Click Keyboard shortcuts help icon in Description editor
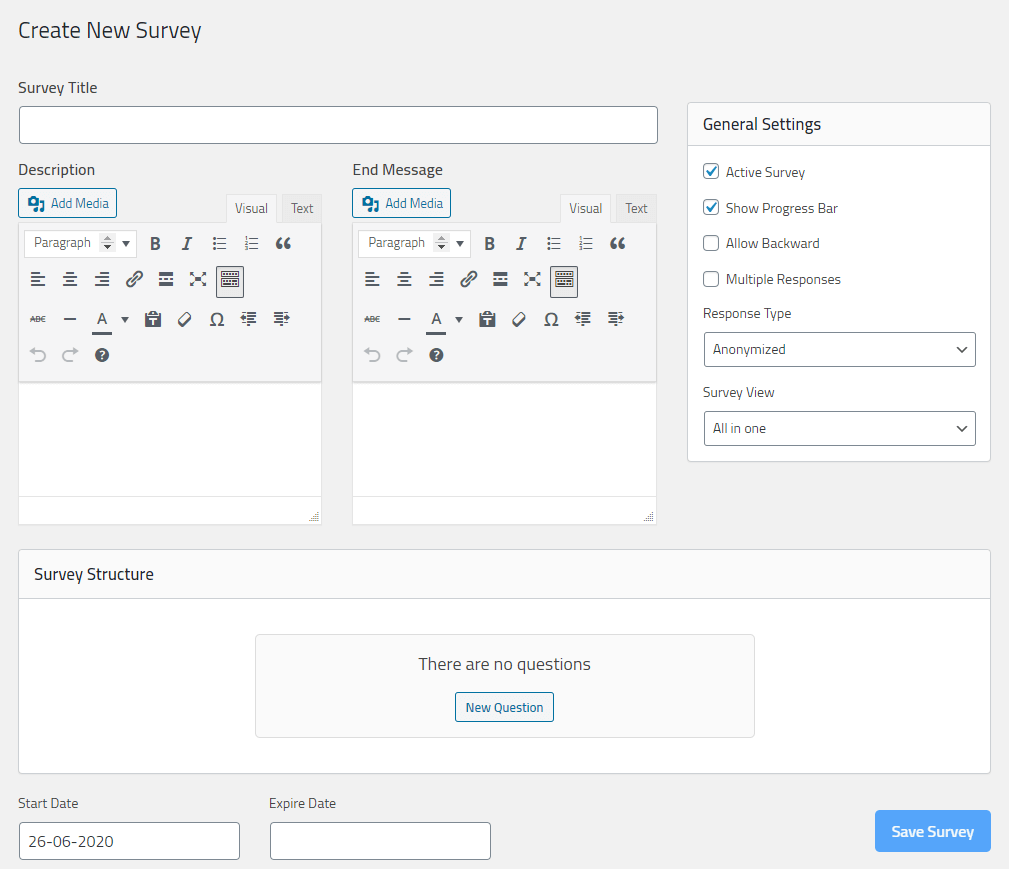The height and width of the screenshot is (869, 1009). pos(102,355)
